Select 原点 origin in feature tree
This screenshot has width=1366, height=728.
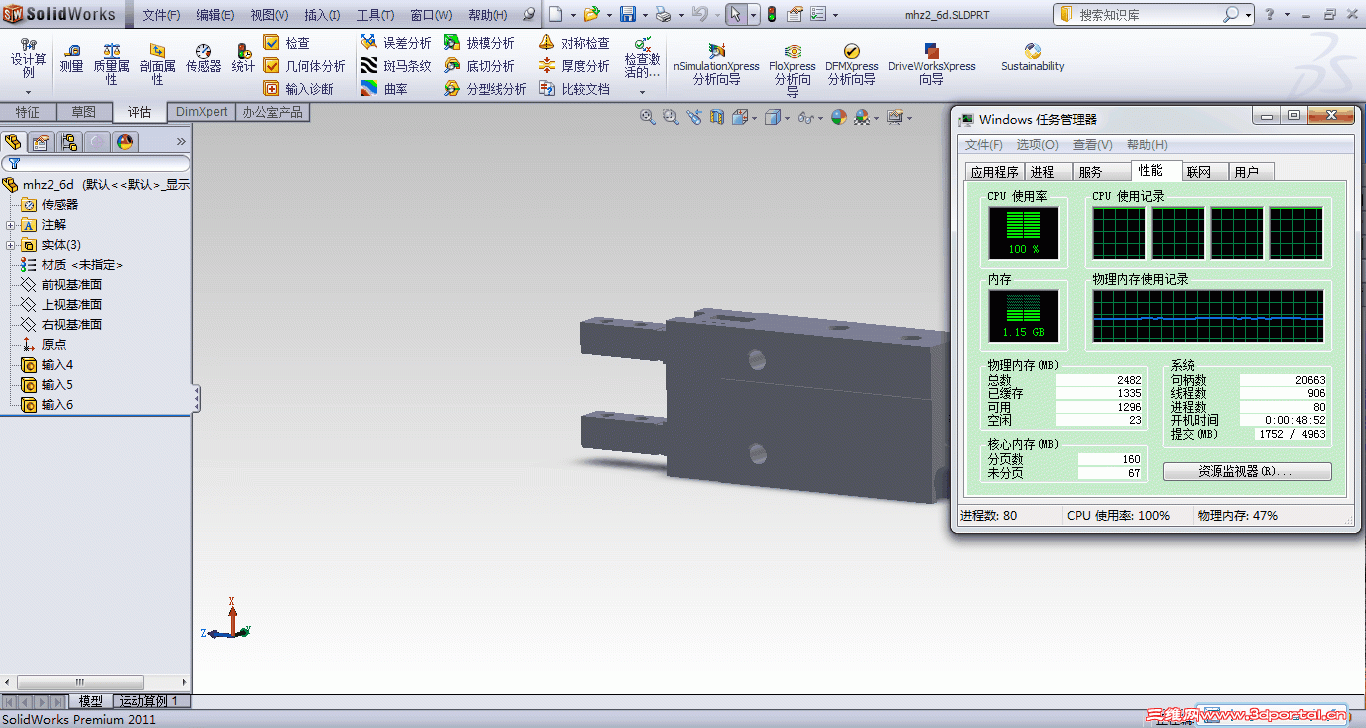coord(44,345)
